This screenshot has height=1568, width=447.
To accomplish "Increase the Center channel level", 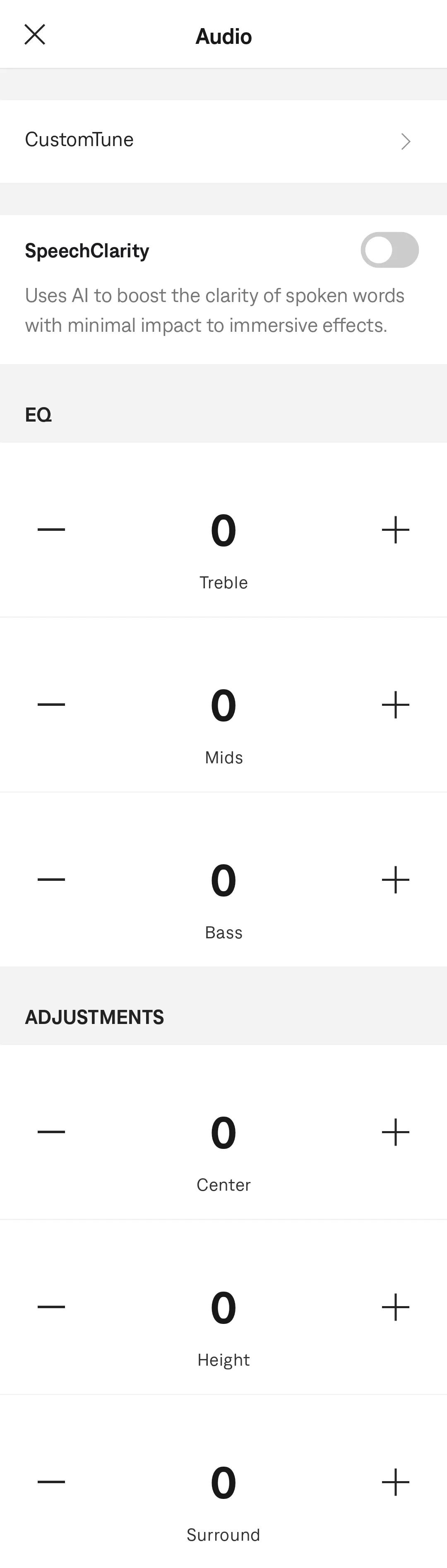I will click(x=395, y=1132).
